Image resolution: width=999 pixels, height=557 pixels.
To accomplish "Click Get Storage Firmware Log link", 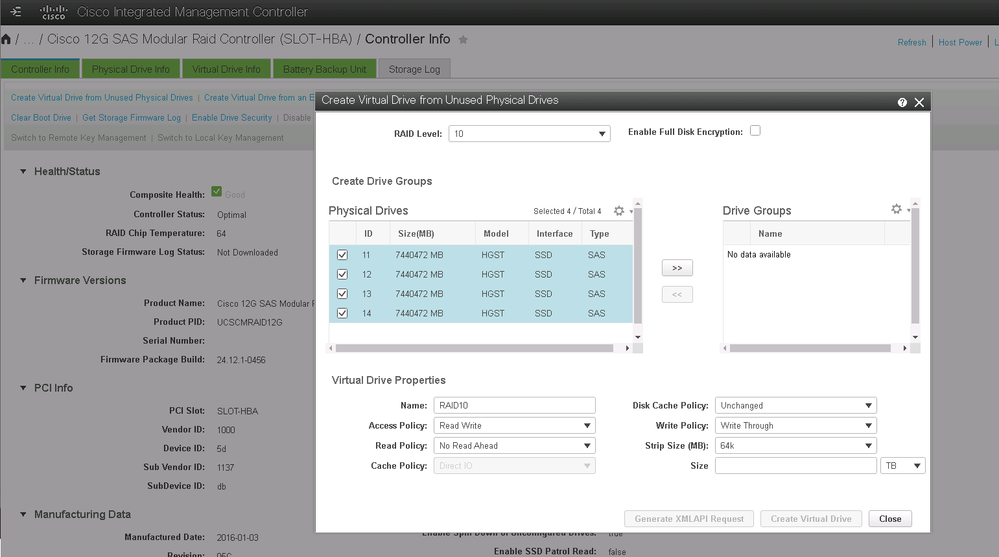I will tap(131, 118).
